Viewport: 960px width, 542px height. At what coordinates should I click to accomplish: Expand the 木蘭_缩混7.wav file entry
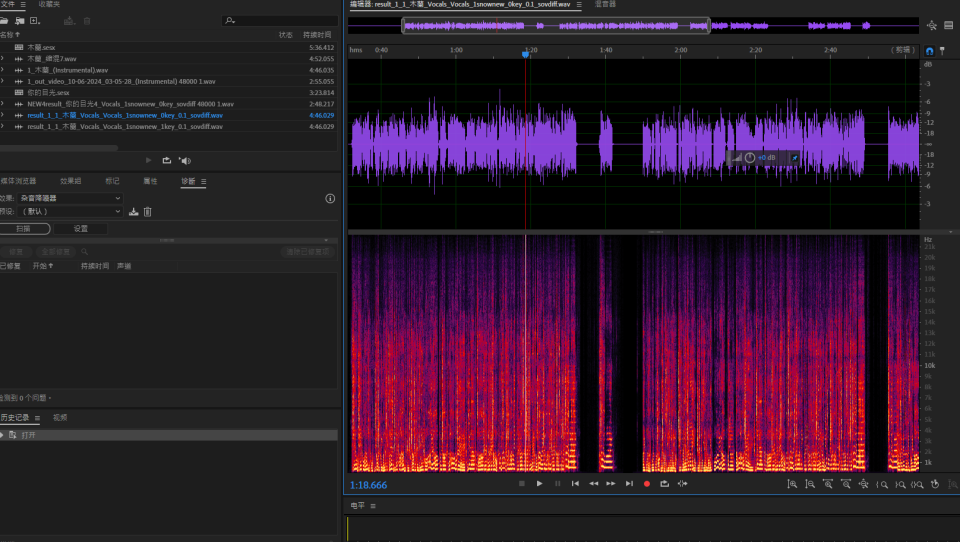pyautogui.click(x=3, y=59)
